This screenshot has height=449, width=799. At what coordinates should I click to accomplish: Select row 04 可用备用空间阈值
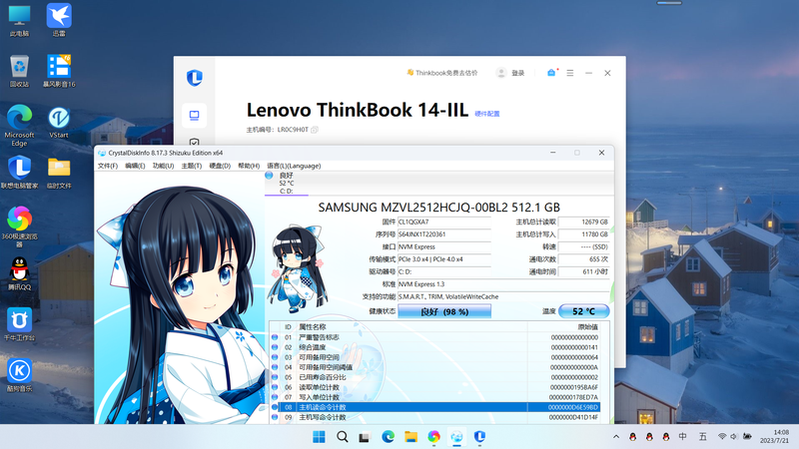tap(435, 367)
